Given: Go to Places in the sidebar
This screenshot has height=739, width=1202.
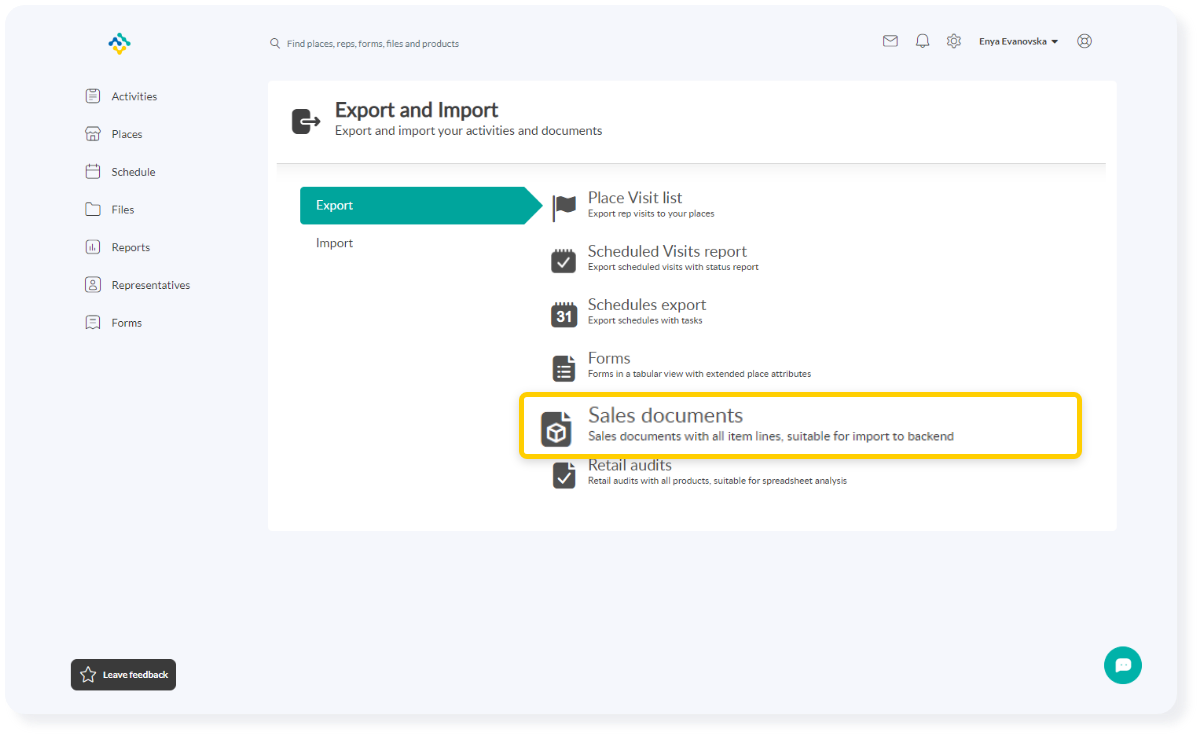Looking at the screenshot, I should click(127, 135).
